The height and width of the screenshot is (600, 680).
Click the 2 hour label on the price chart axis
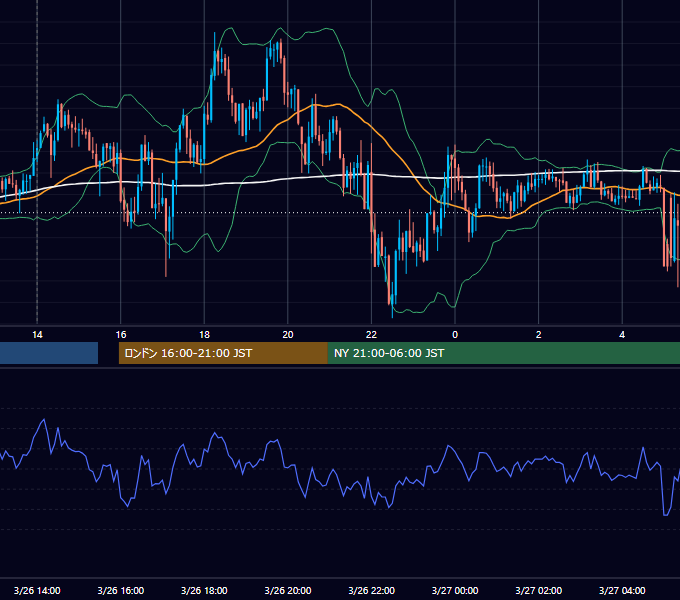(539, 335)
